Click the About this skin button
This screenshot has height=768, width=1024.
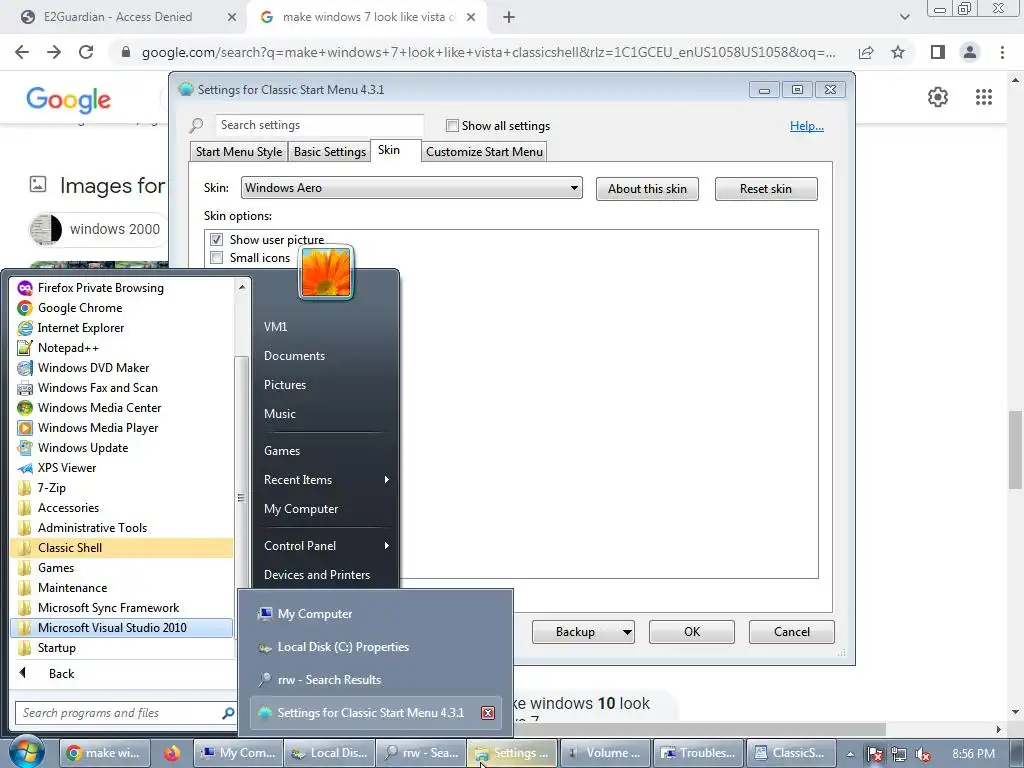(x=647, y=189)
